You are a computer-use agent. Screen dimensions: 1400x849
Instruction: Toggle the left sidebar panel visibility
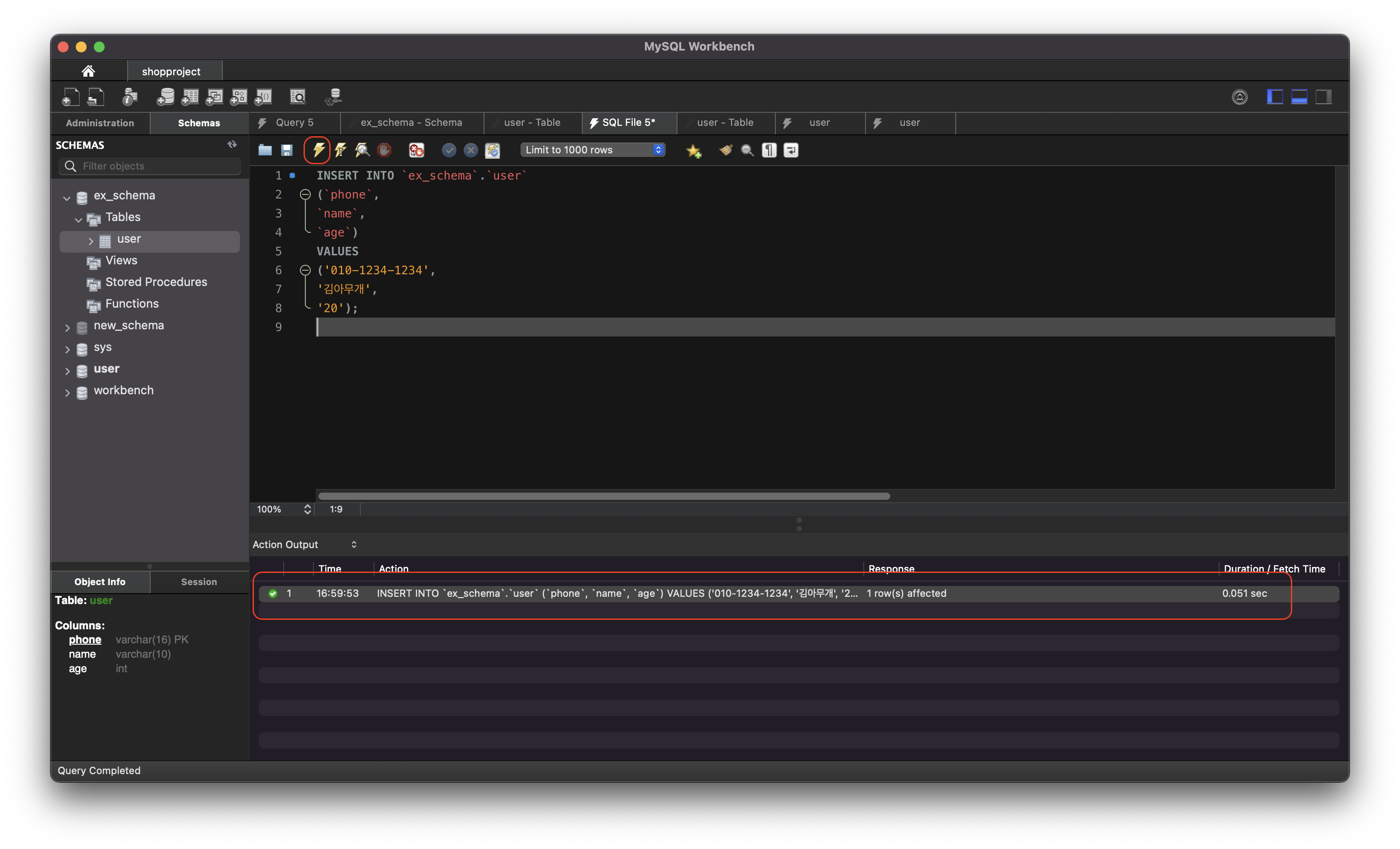[x=1275, y=97]
